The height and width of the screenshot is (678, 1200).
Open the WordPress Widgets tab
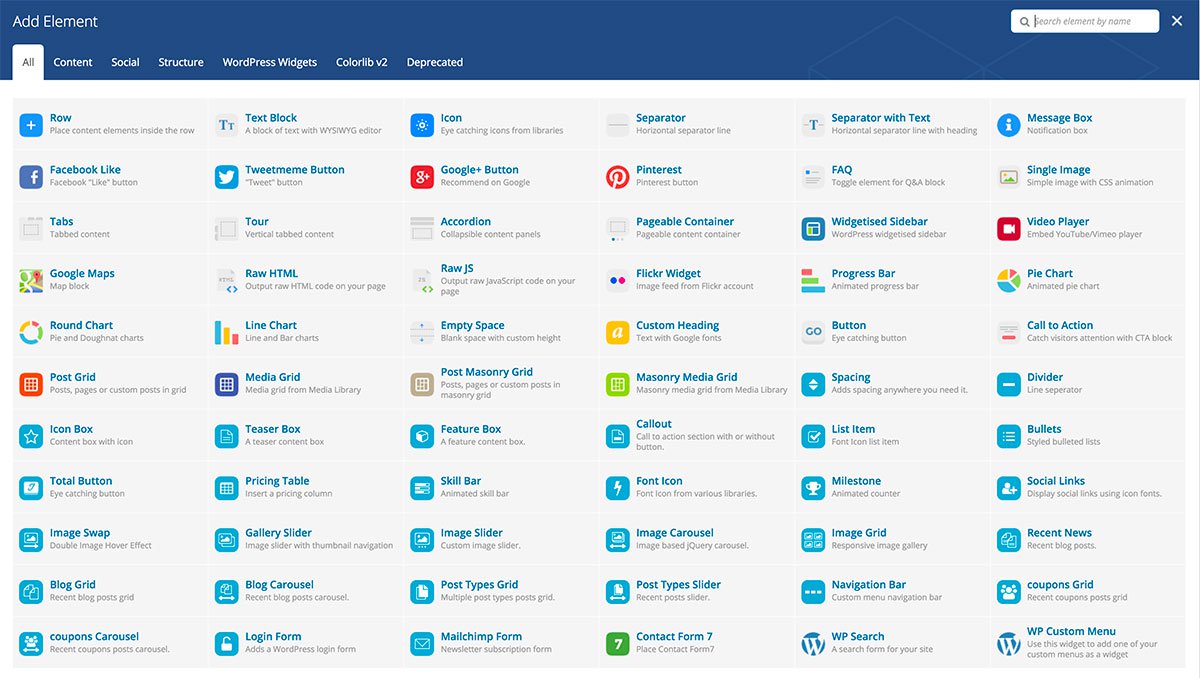[x=269, y=62]
